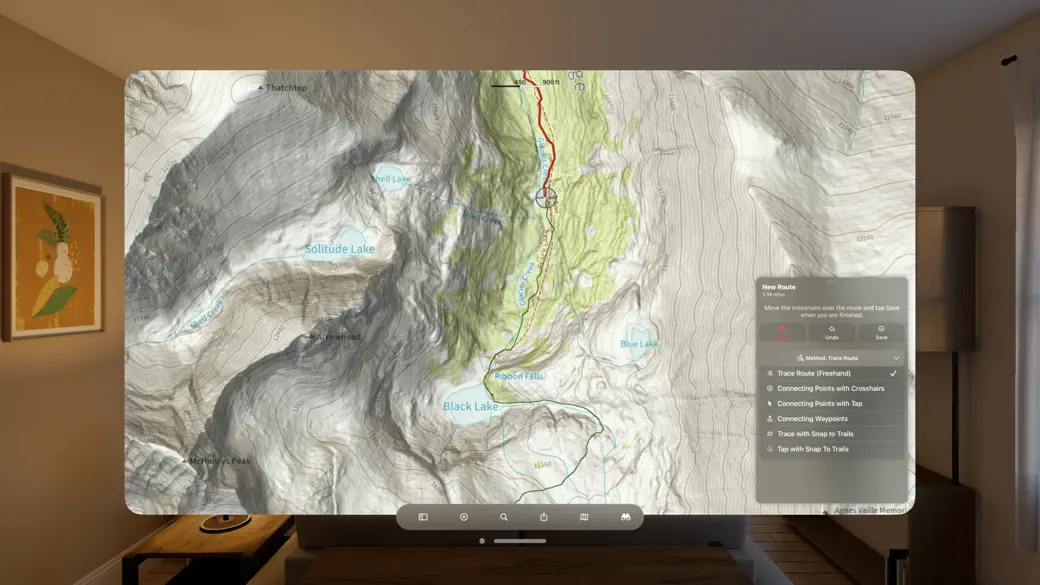Tap the circled target icon in the toolbar
Image resolution: width=1040 pixels, height=585 pixels.
coord(463,517)
